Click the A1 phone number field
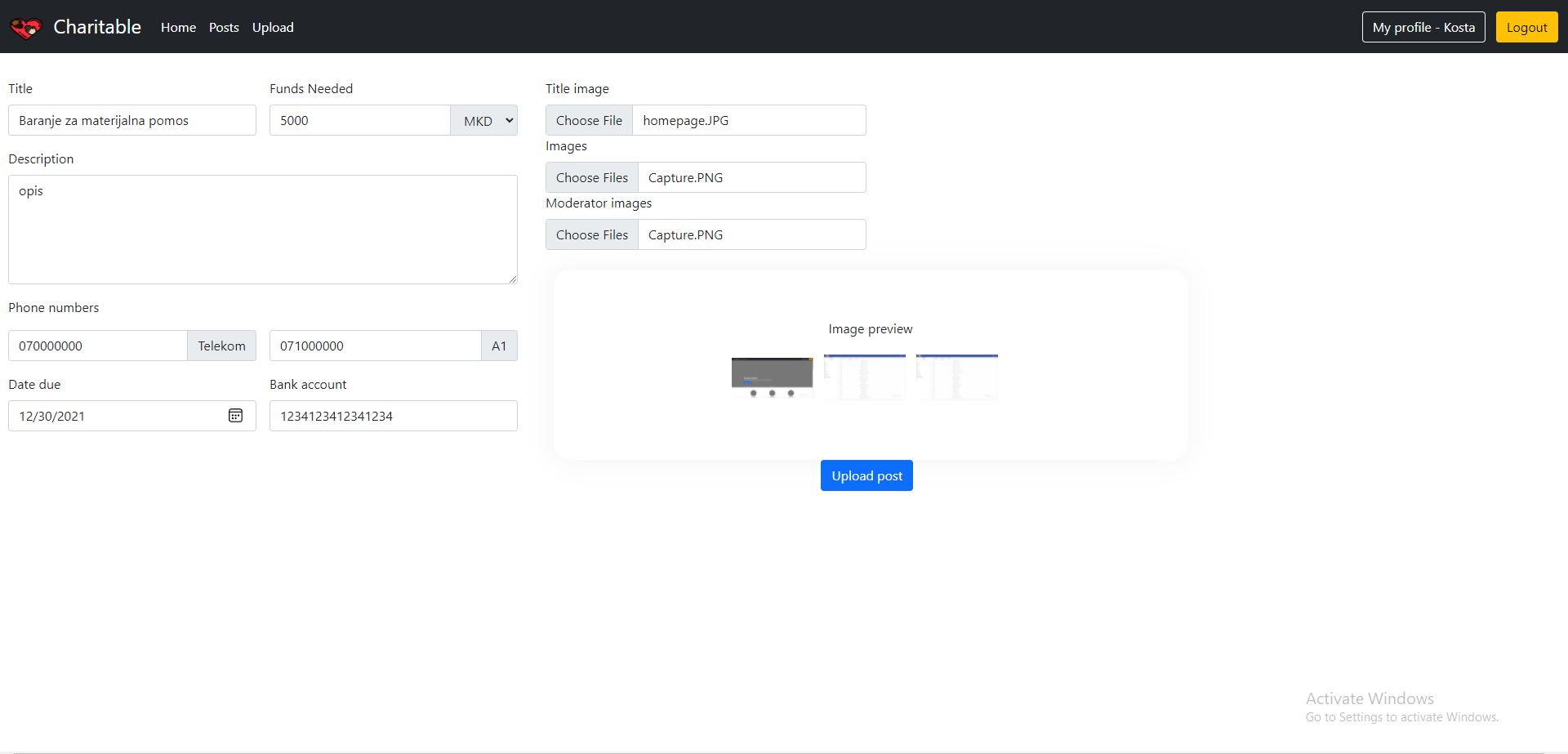Image resolution: width=1568 pixels, height=754 pixels. (x=375, y=346)
